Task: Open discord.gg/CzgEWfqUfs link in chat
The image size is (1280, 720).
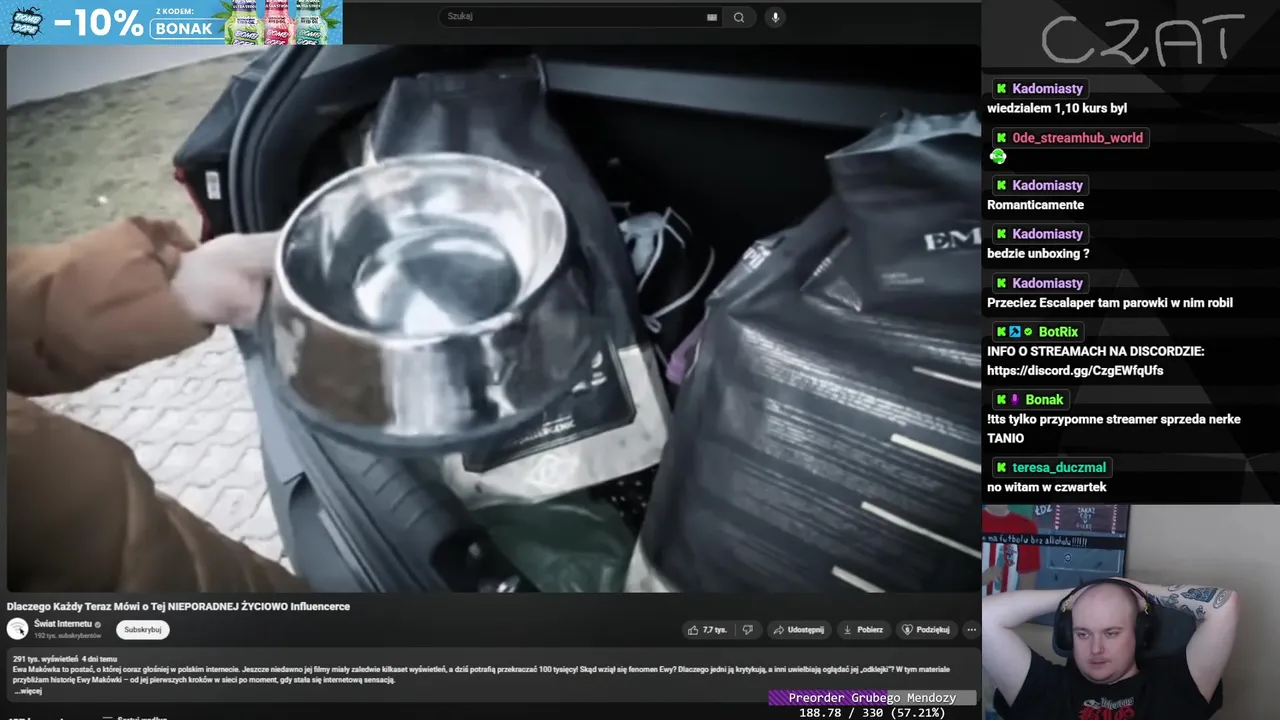Action: point(1075,370)
